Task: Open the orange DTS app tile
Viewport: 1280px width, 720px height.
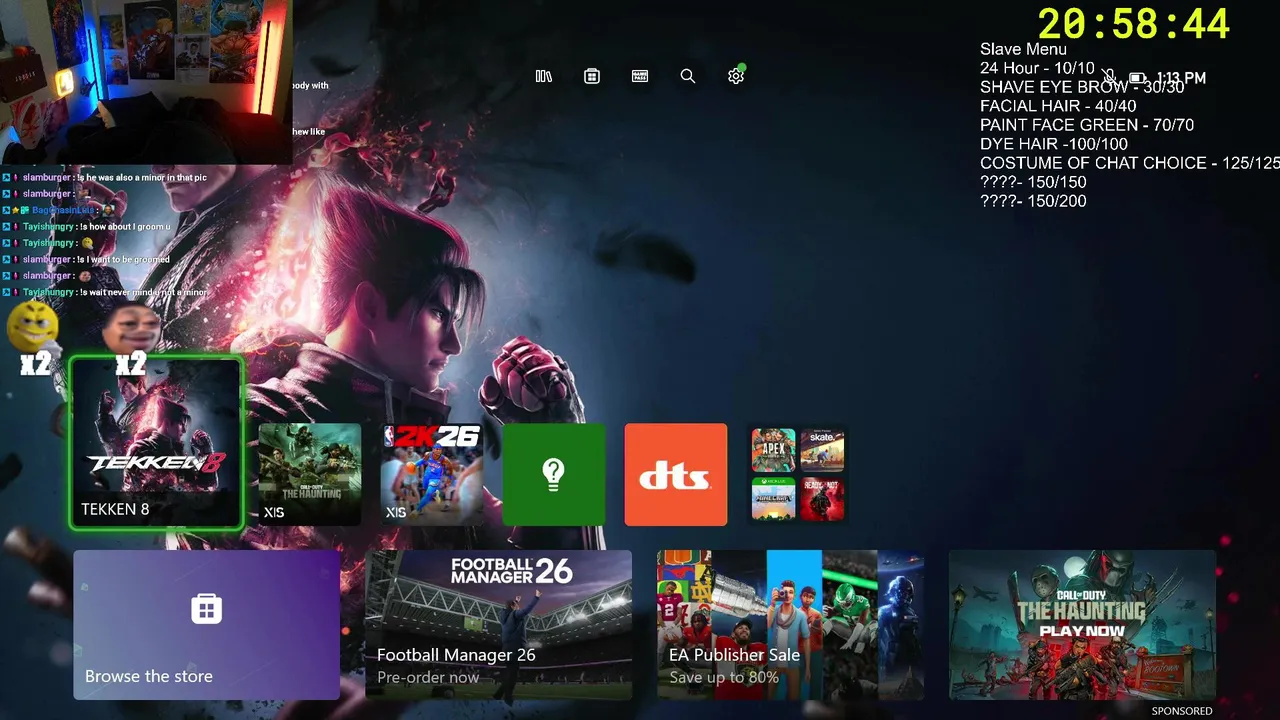Action: click(x=676, y=474)
